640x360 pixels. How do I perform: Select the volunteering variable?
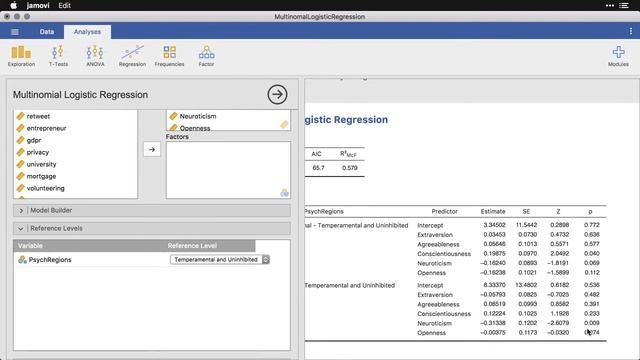45,188
